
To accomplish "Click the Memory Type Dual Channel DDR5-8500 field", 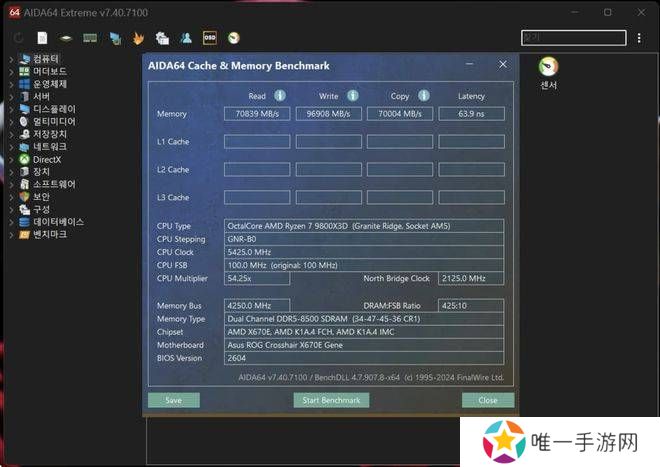I will (x=364, y=319).
